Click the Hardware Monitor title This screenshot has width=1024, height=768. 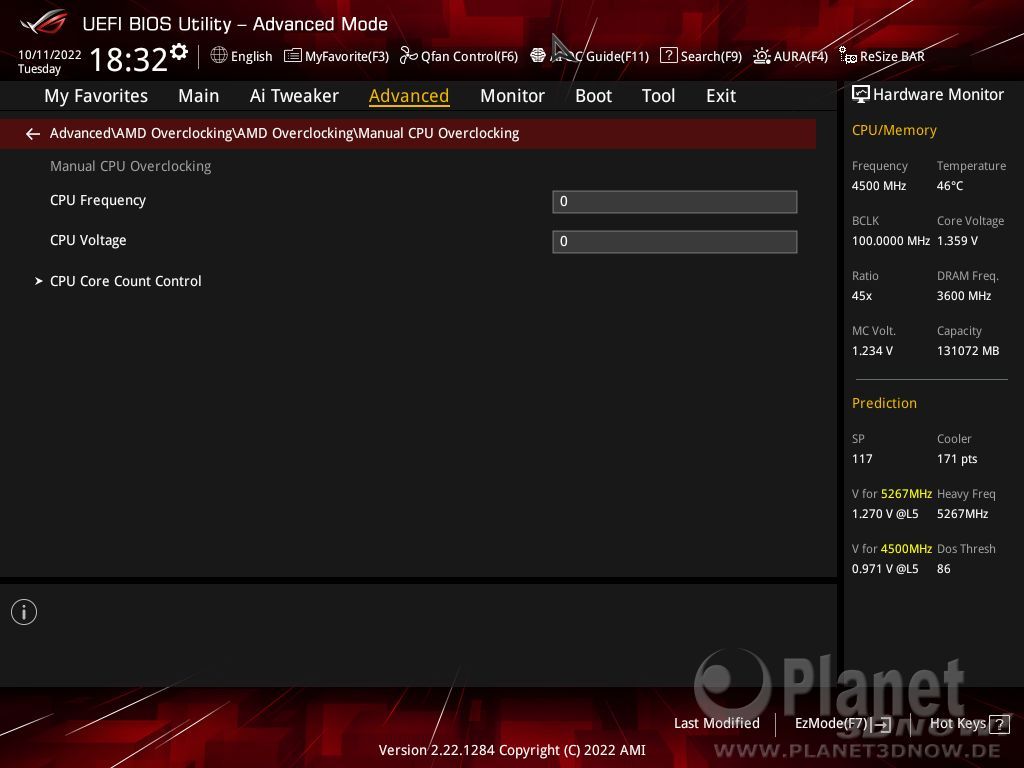pos(938,95)
